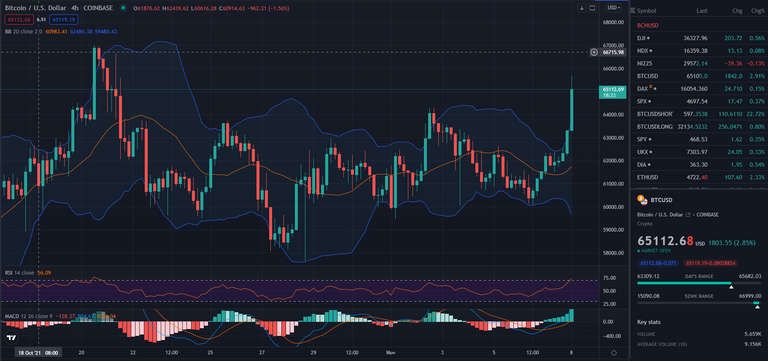
Task: Select the RSI 14 close indicator legend
Action: (19, 272)
